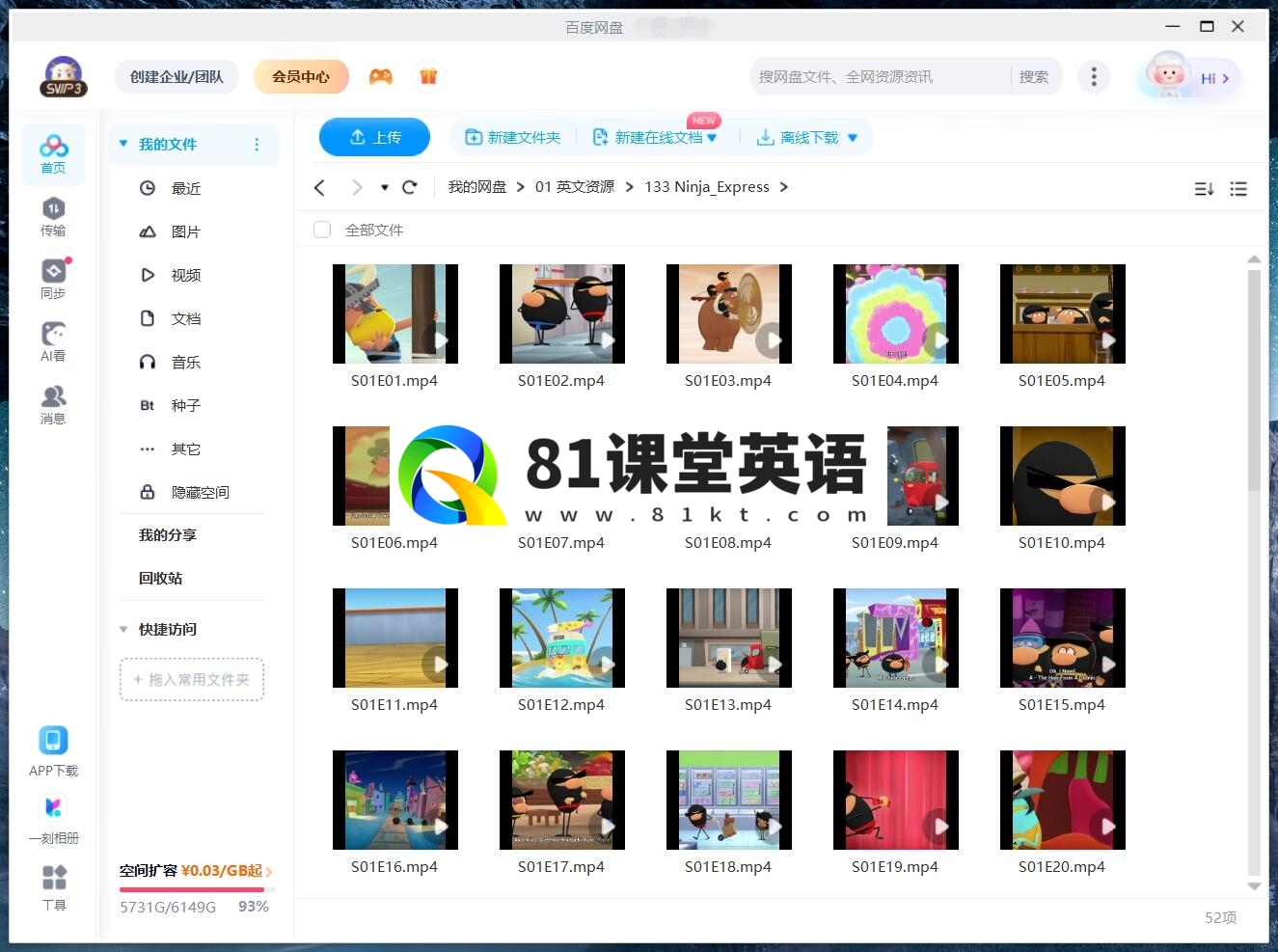Expand the chevron after 133 Ninja_Express
Screen dimensions: 1278x952
pyautogui.click(x=783, y=187)
